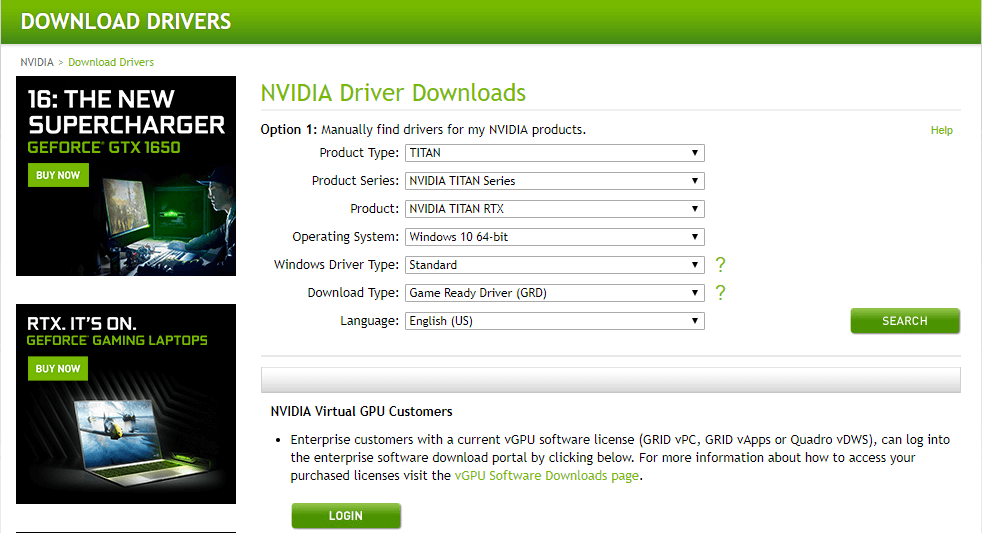The width and height of the screenshot is (982, 533).
Task: Expand the Product dropdown showing NVIDIA TITAN RTX
Action: (x=554, y=209)
